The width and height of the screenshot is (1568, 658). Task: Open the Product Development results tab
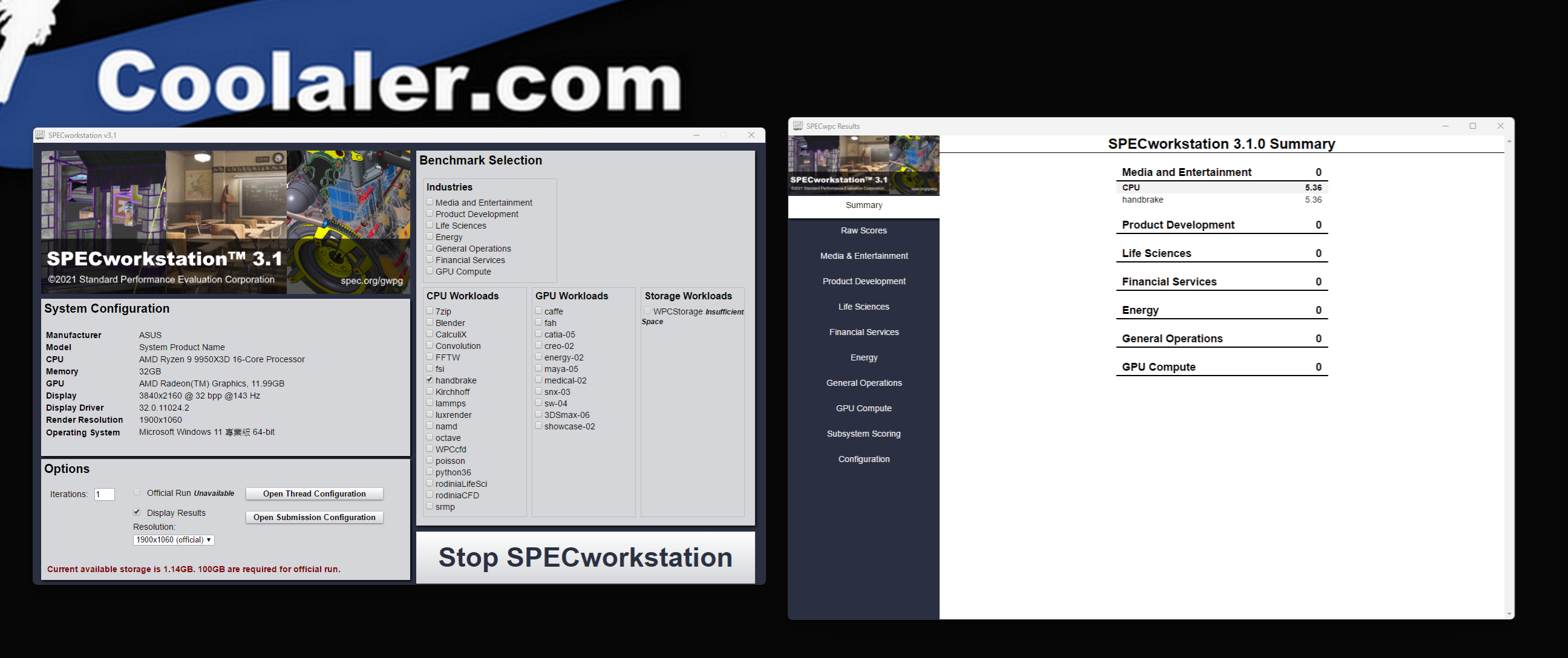click(864, 281)
